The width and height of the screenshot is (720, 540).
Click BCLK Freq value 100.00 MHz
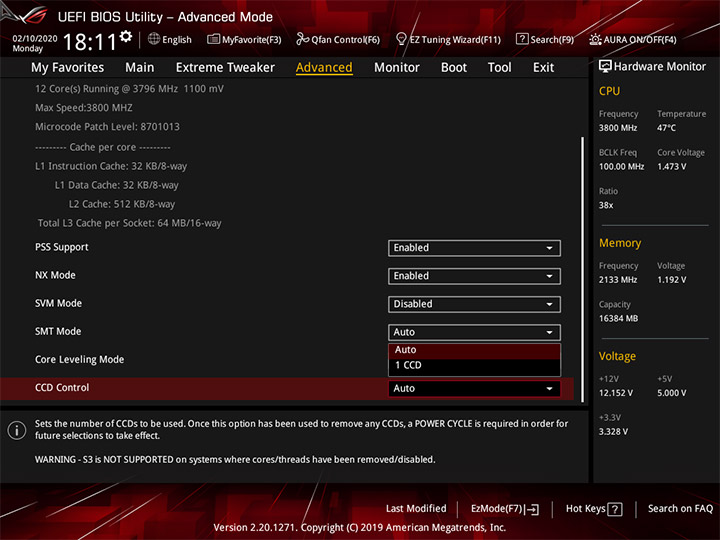point(621,166)
